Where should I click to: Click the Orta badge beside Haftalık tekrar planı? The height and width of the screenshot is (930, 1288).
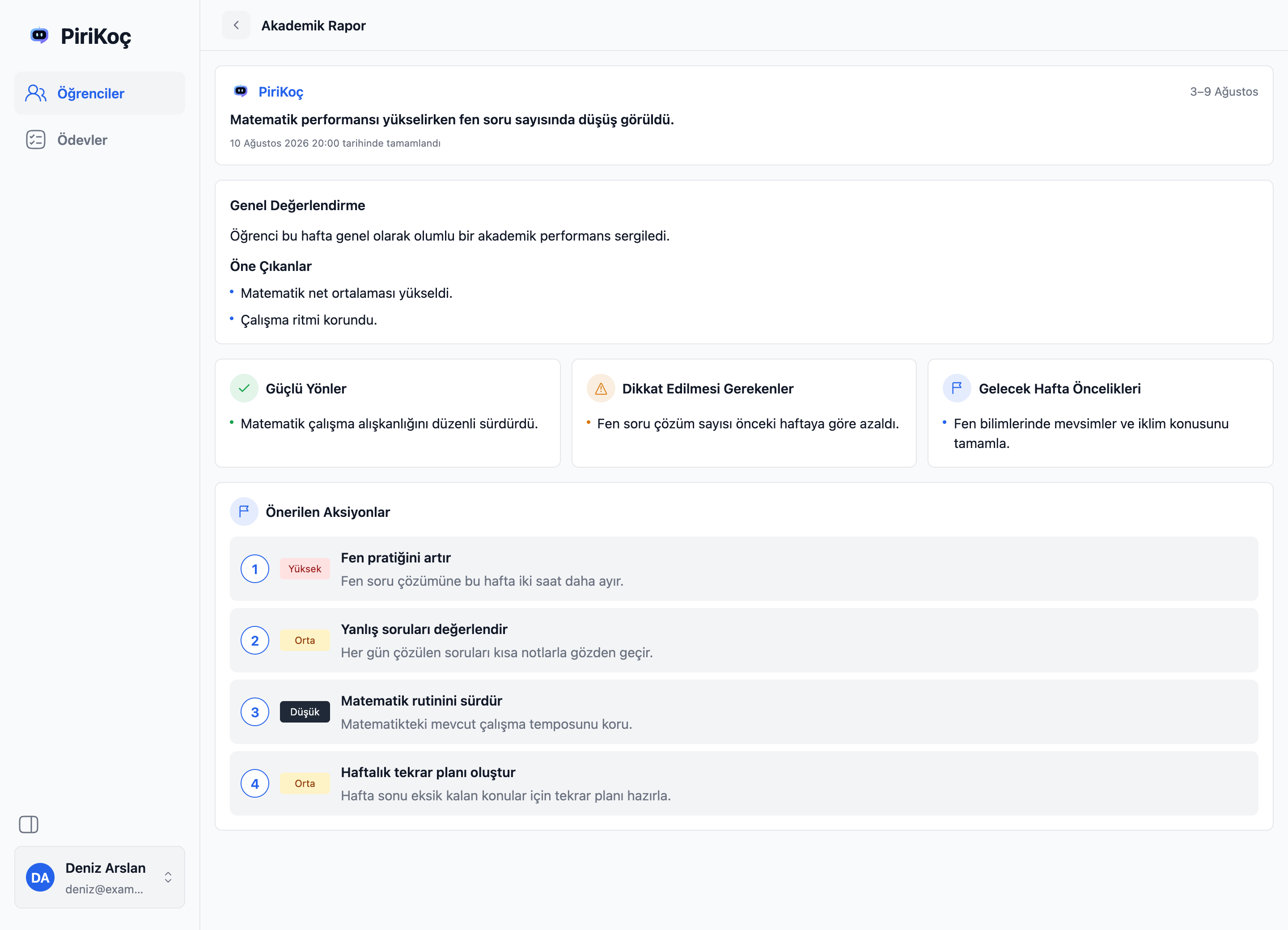[305, 783]
